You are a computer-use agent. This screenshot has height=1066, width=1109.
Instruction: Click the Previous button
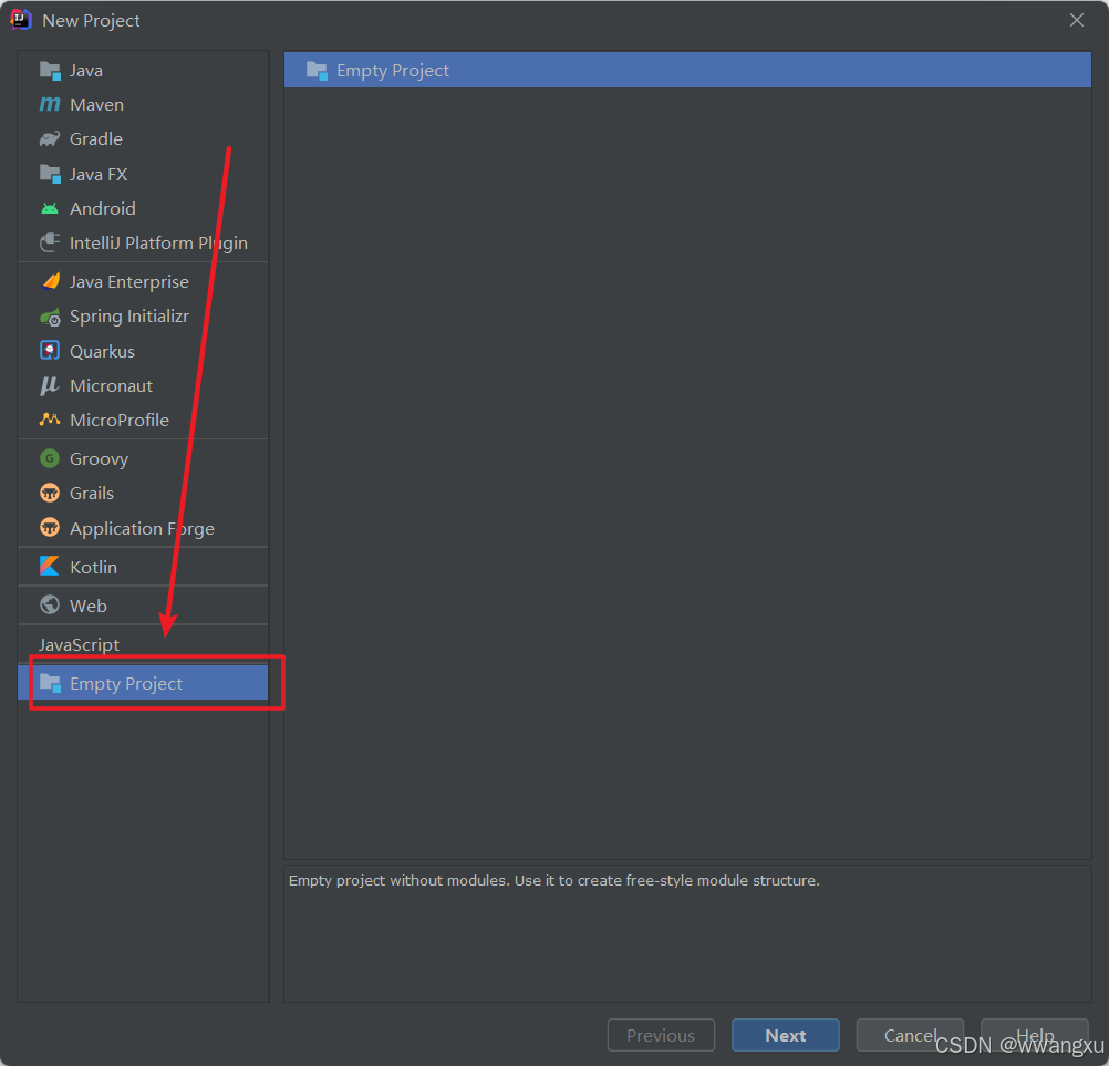click(661, 1035)
